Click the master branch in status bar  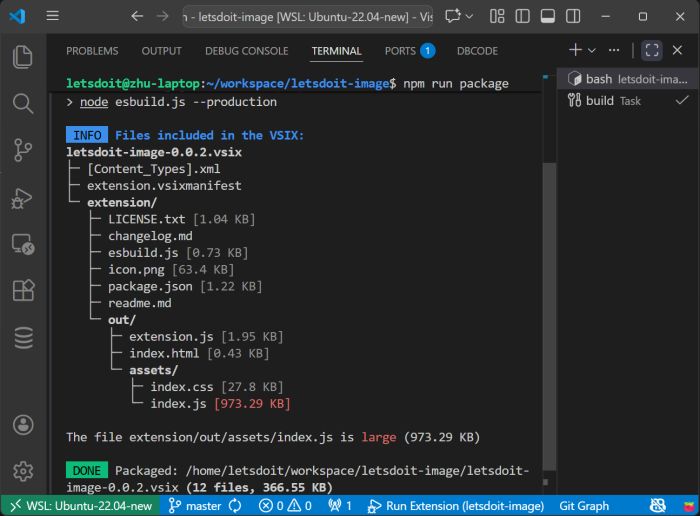pos(203,506)
